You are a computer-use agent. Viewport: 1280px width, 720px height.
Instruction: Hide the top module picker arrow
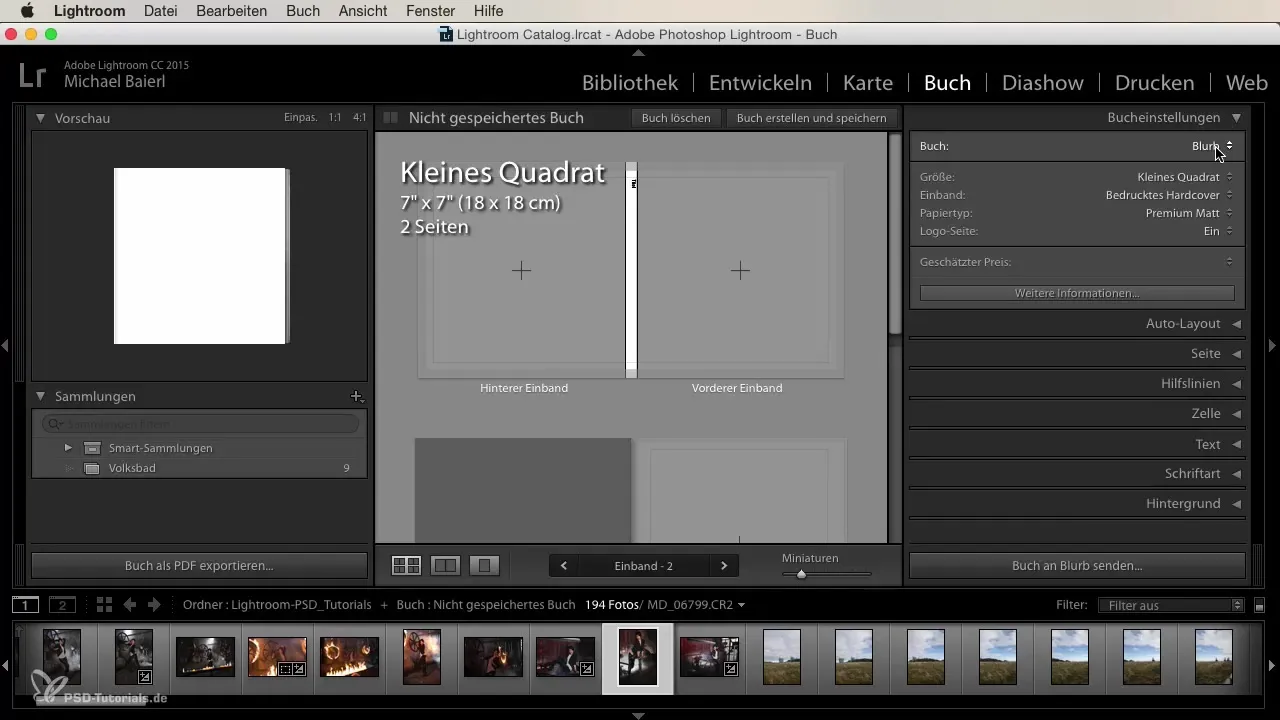[x=639, y=51]
